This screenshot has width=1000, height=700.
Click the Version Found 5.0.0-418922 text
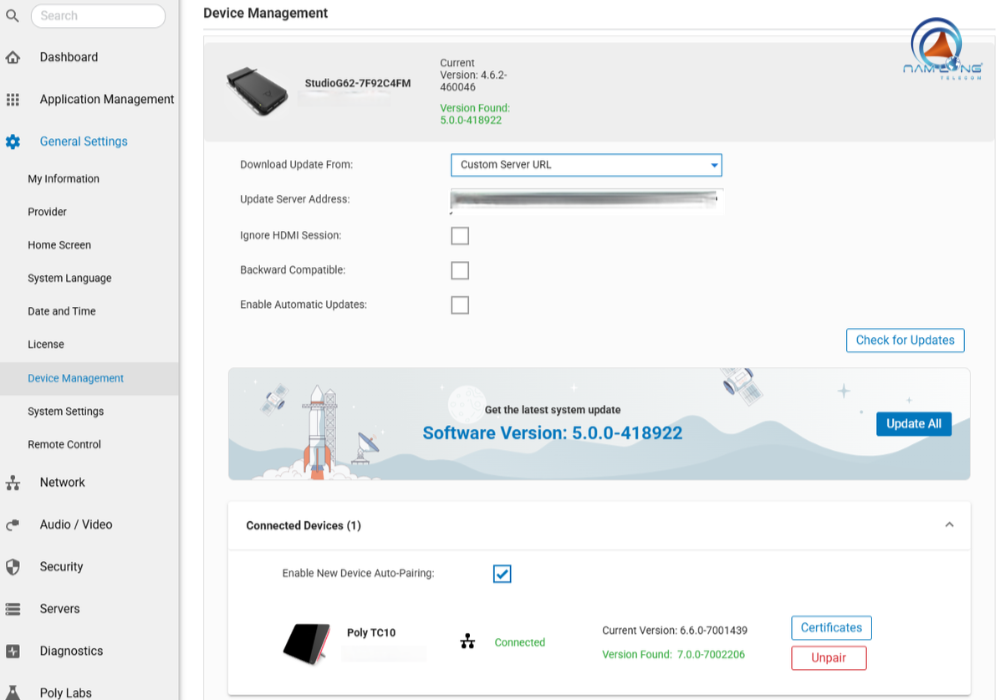coord(475,114)
